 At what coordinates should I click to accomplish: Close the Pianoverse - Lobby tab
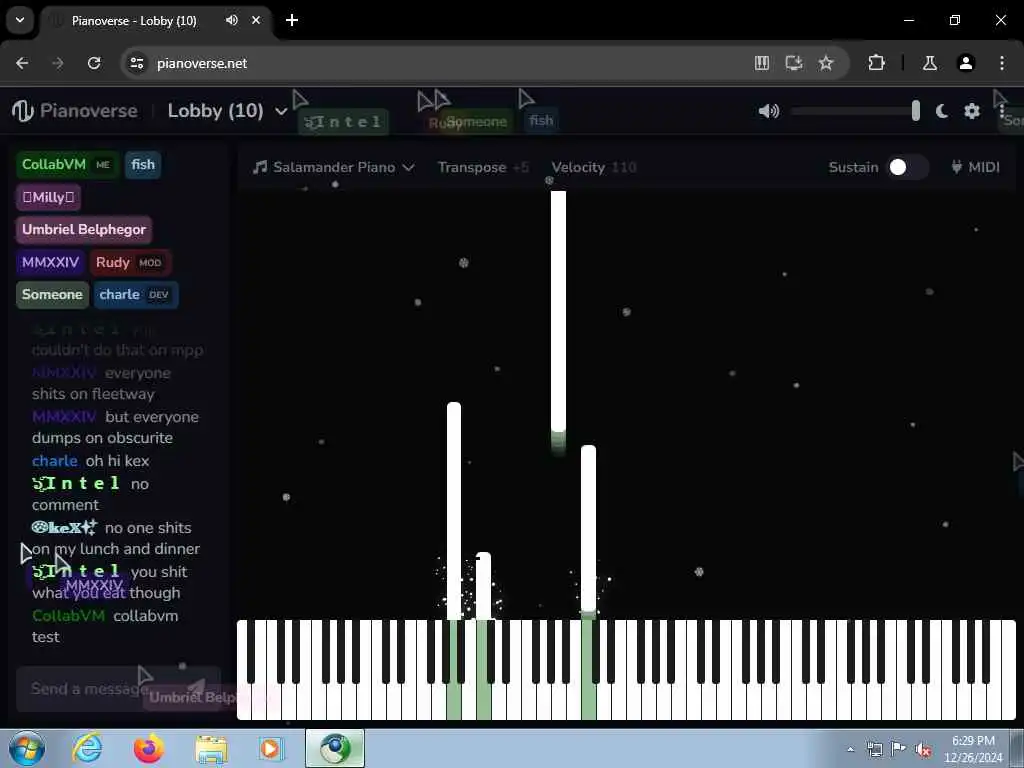[x=256, y=20]
